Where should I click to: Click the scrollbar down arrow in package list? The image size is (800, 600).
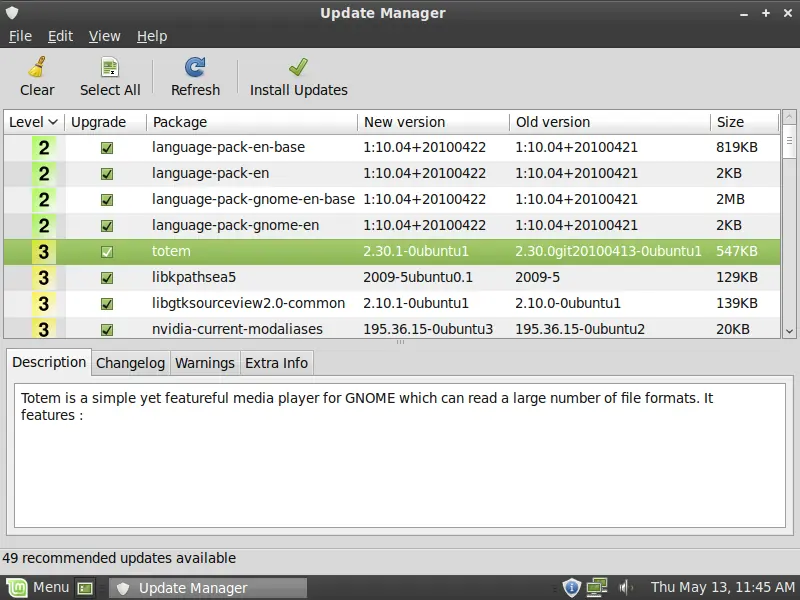[789, 330]
